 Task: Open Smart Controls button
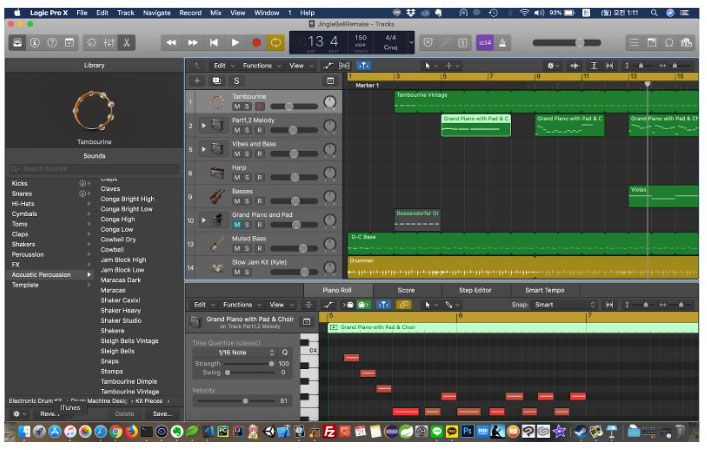(92, 43)
